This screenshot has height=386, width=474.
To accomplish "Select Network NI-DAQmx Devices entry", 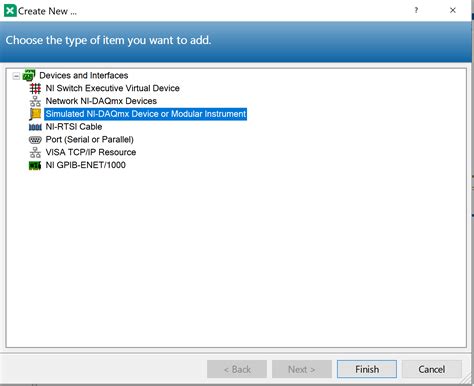I will tap(101, 101).
